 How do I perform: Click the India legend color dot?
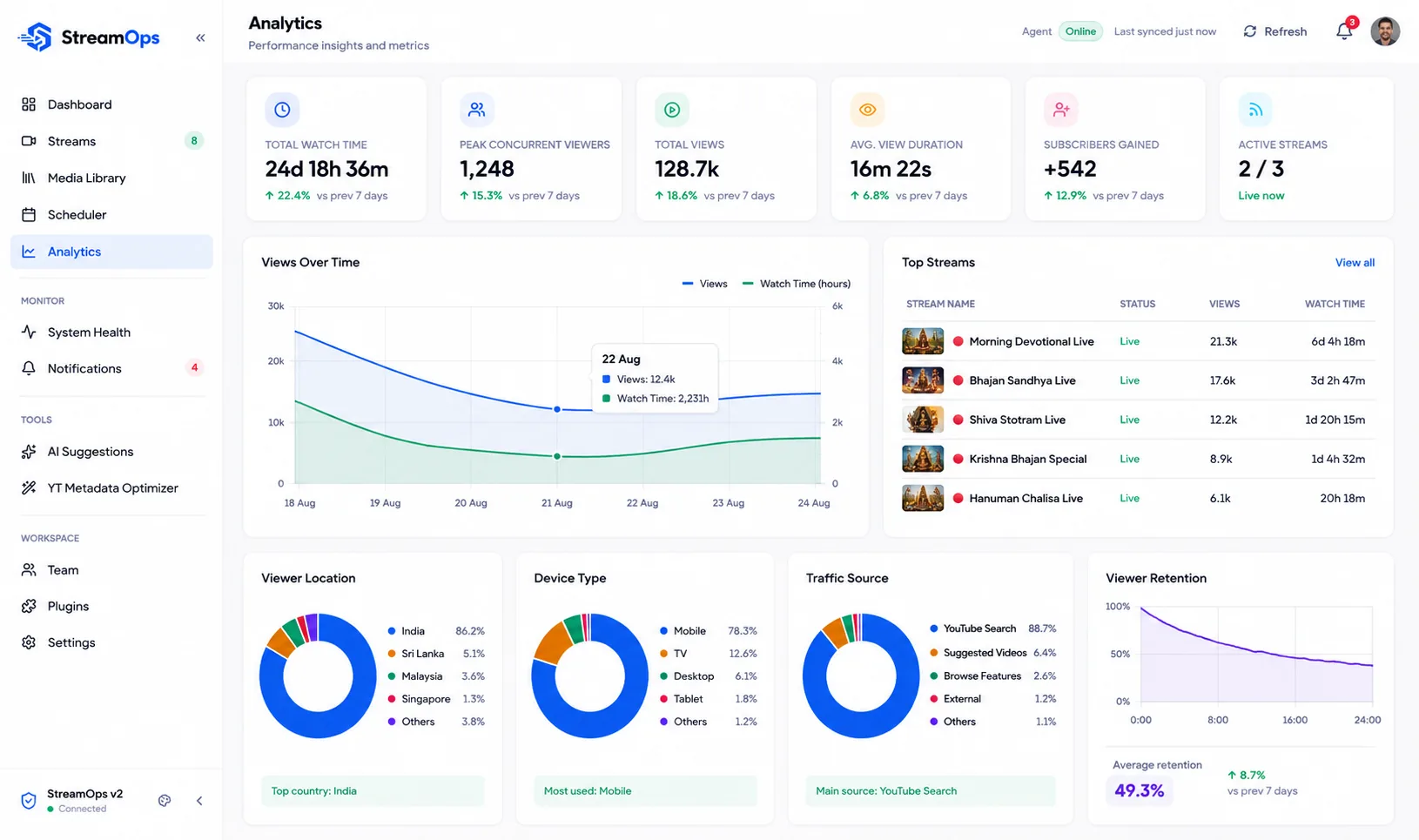392,631
